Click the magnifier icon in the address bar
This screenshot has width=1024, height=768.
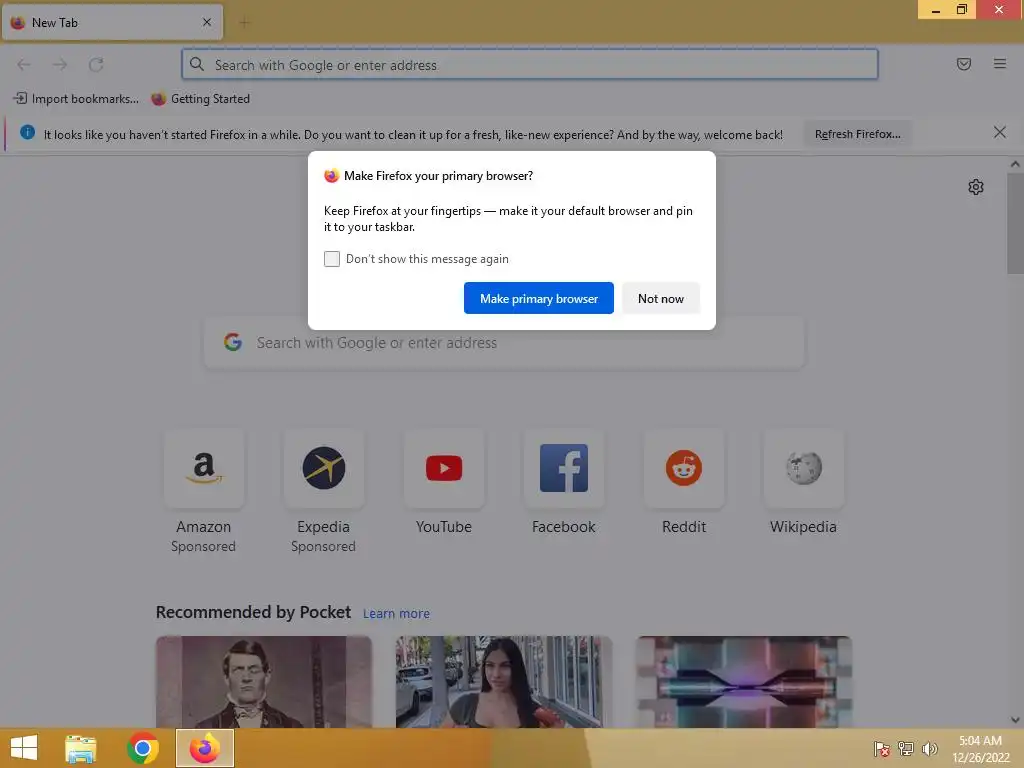click(x=197, y=64)
